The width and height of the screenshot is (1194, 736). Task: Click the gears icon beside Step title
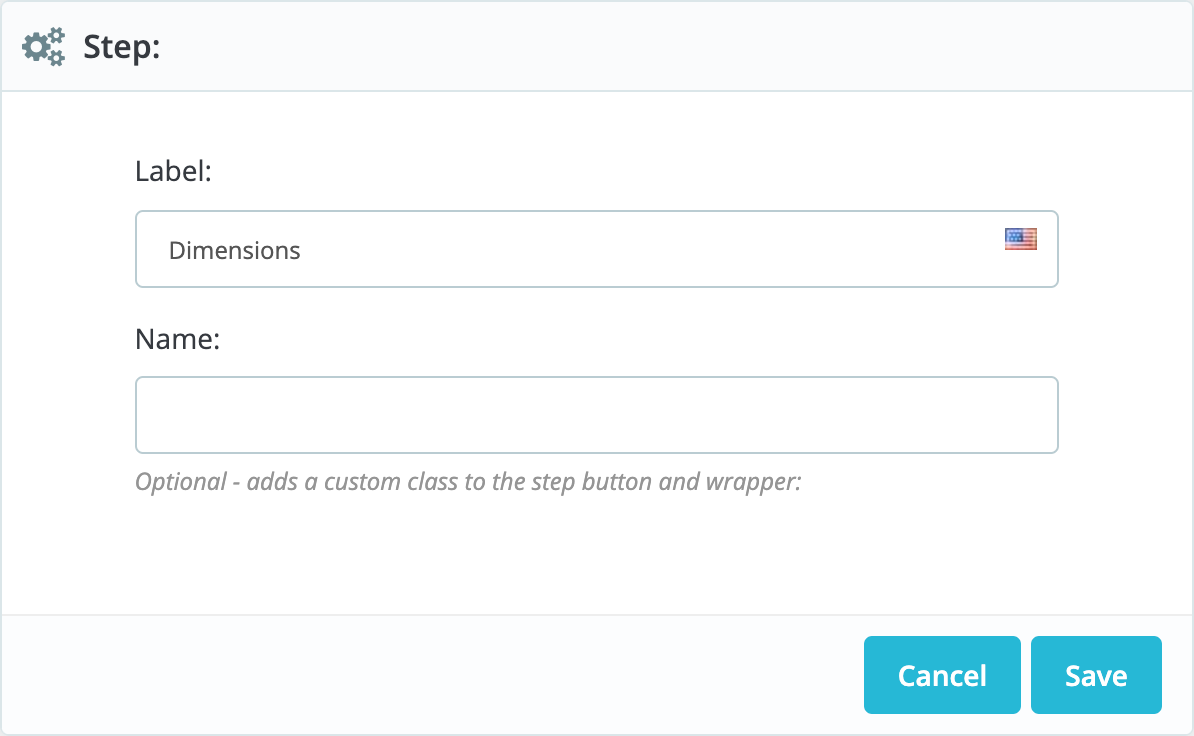(43, 47)
